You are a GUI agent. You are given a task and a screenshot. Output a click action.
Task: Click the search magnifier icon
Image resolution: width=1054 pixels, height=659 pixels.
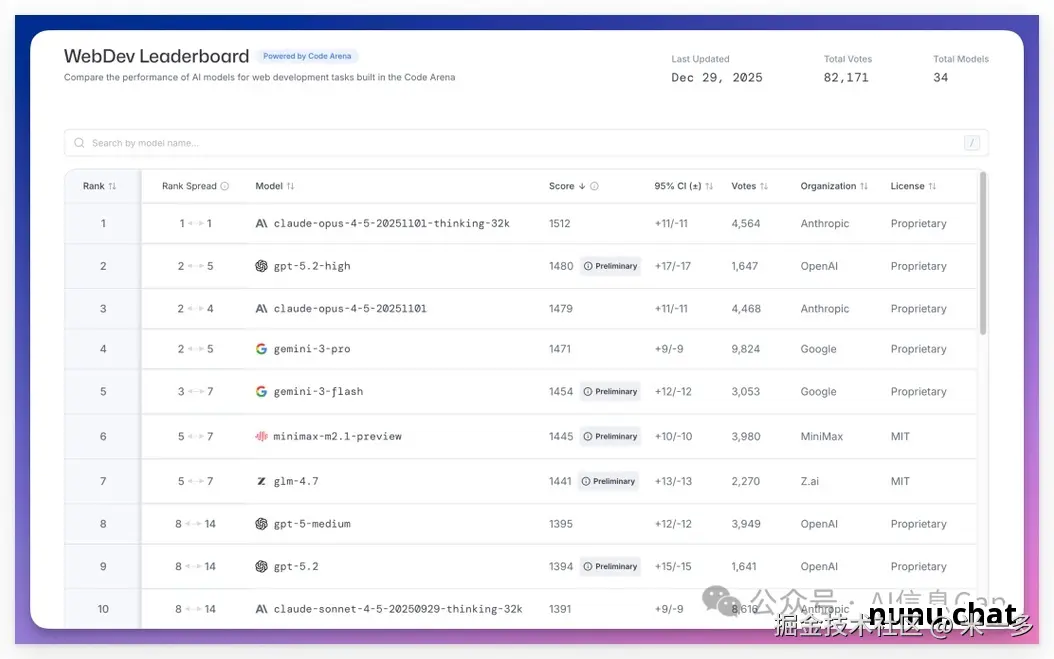click(79, 143)
